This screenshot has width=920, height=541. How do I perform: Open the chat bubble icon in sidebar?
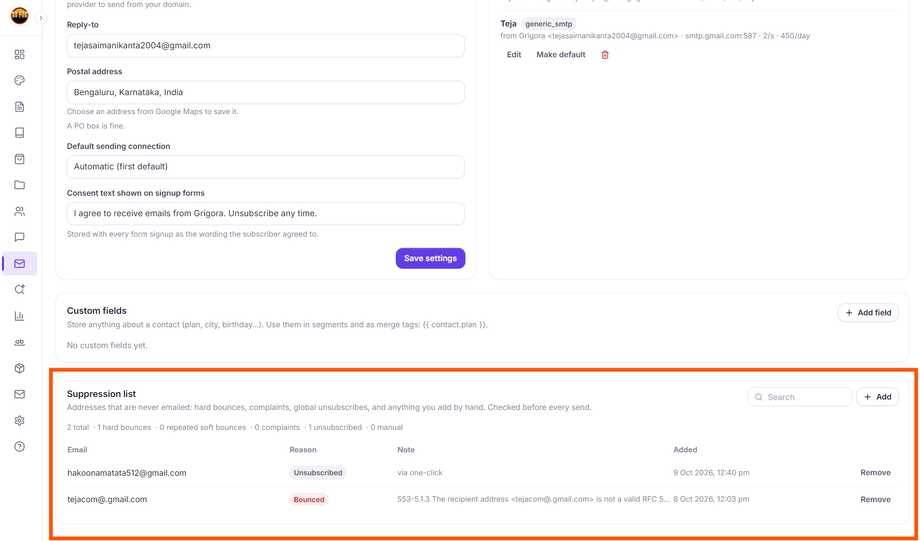coord(19,237)
